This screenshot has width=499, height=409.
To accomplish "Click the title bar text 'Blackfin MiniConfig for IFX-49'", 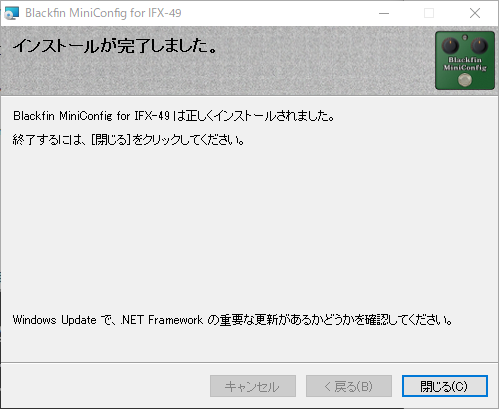I will coord(103,13).
